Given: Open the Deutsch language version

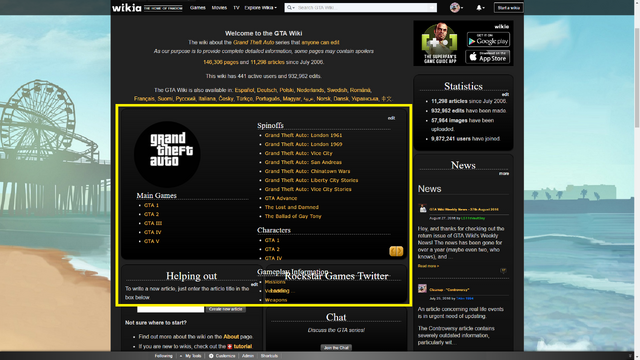Looking at the screenshot, I should tap(267, 90).
